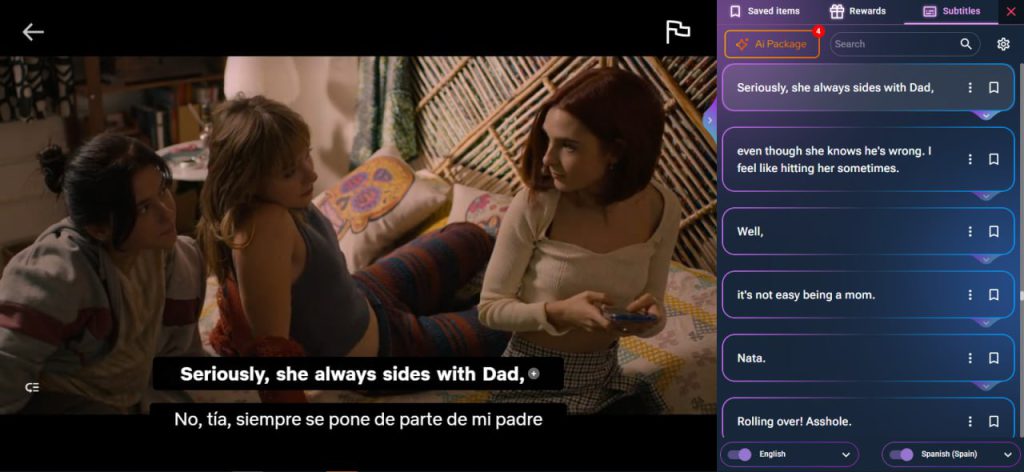This screenshot has width=1024, height=472.
Task: Bookmark the 'even though she knows' line
Action: [993, 159]
